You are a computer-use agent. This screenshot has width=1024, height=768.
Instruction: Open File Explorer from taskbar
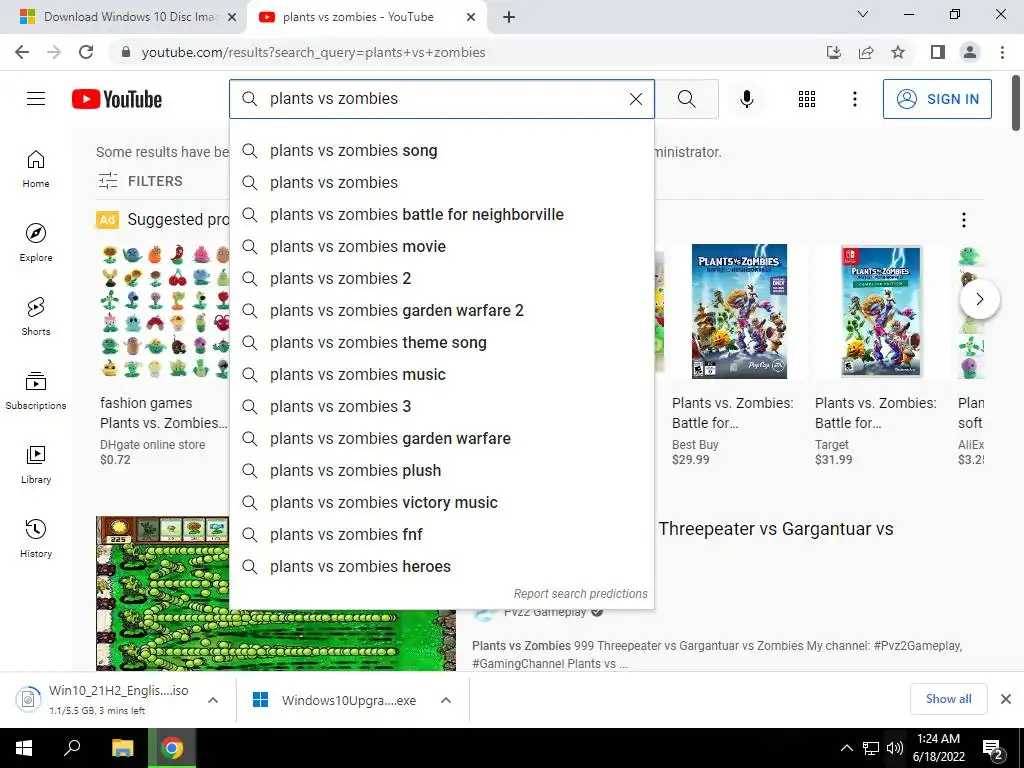pyautogui.click(x=123, y=748)
